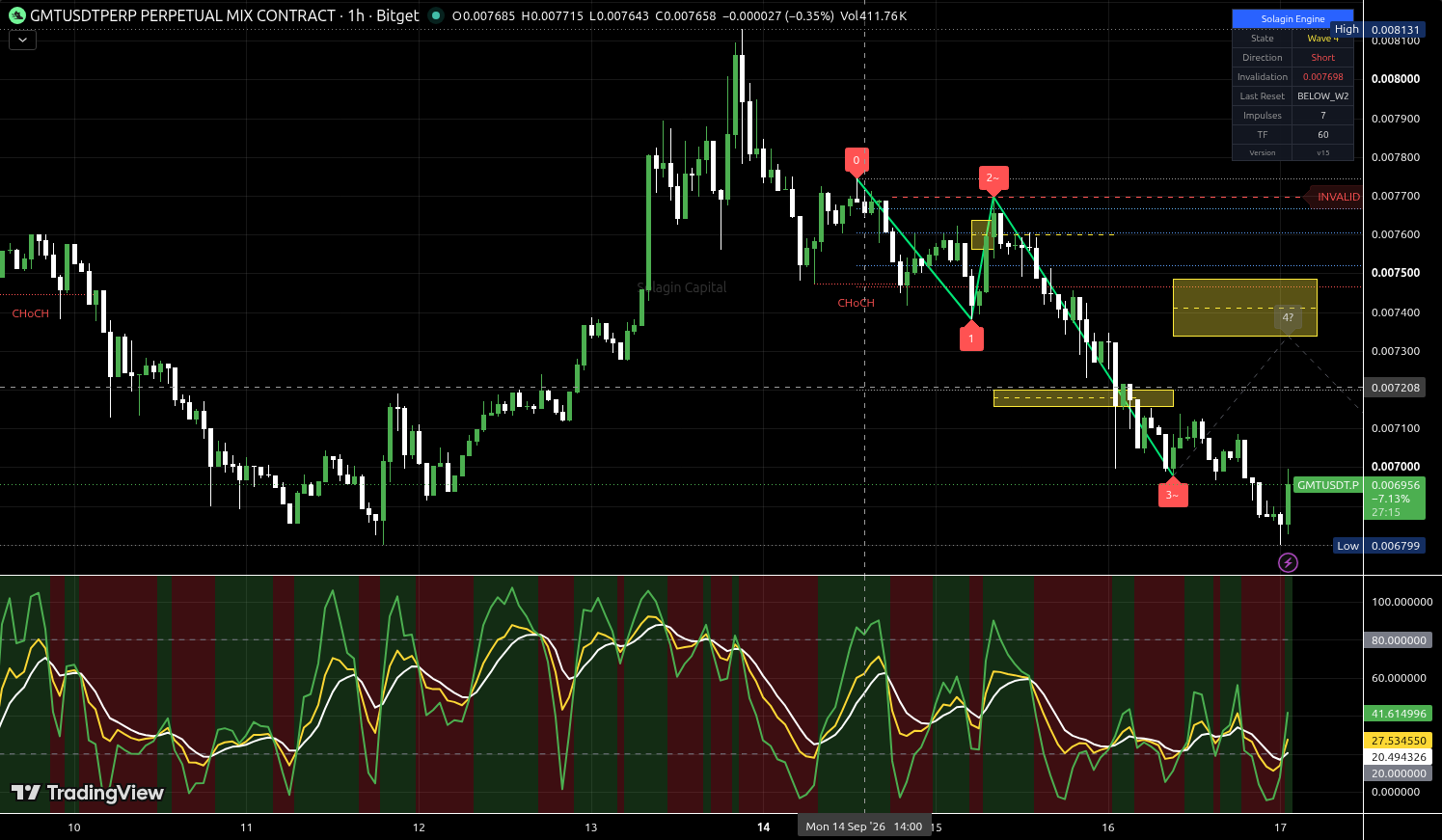Click the 0.007698 invalidation value
1442x840 pixels.
[x=1322, y=77]
